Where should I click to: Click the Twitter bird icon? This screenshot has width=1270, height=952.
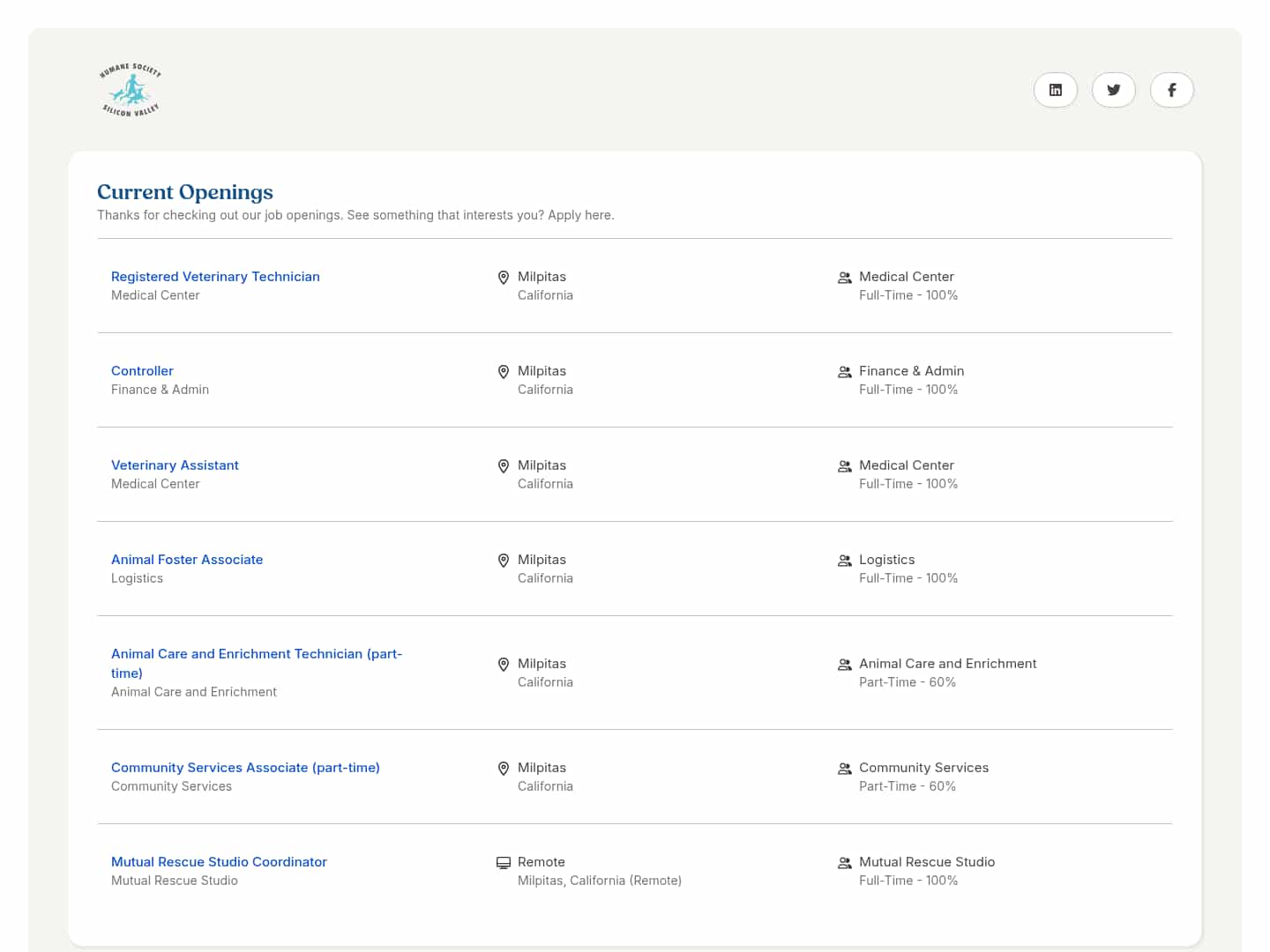click(1113, 90)
